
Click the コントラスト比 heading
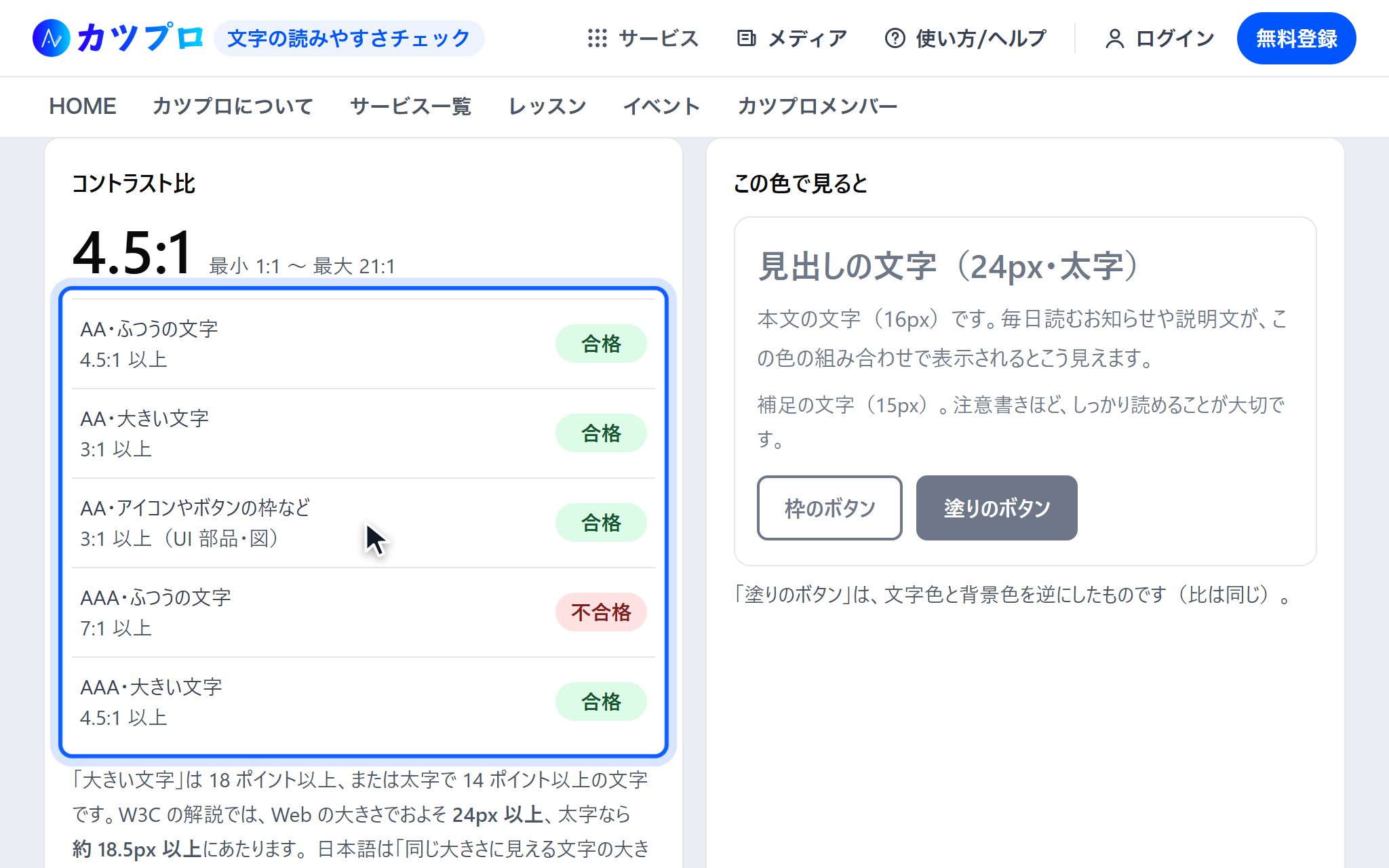coord(134,184)
